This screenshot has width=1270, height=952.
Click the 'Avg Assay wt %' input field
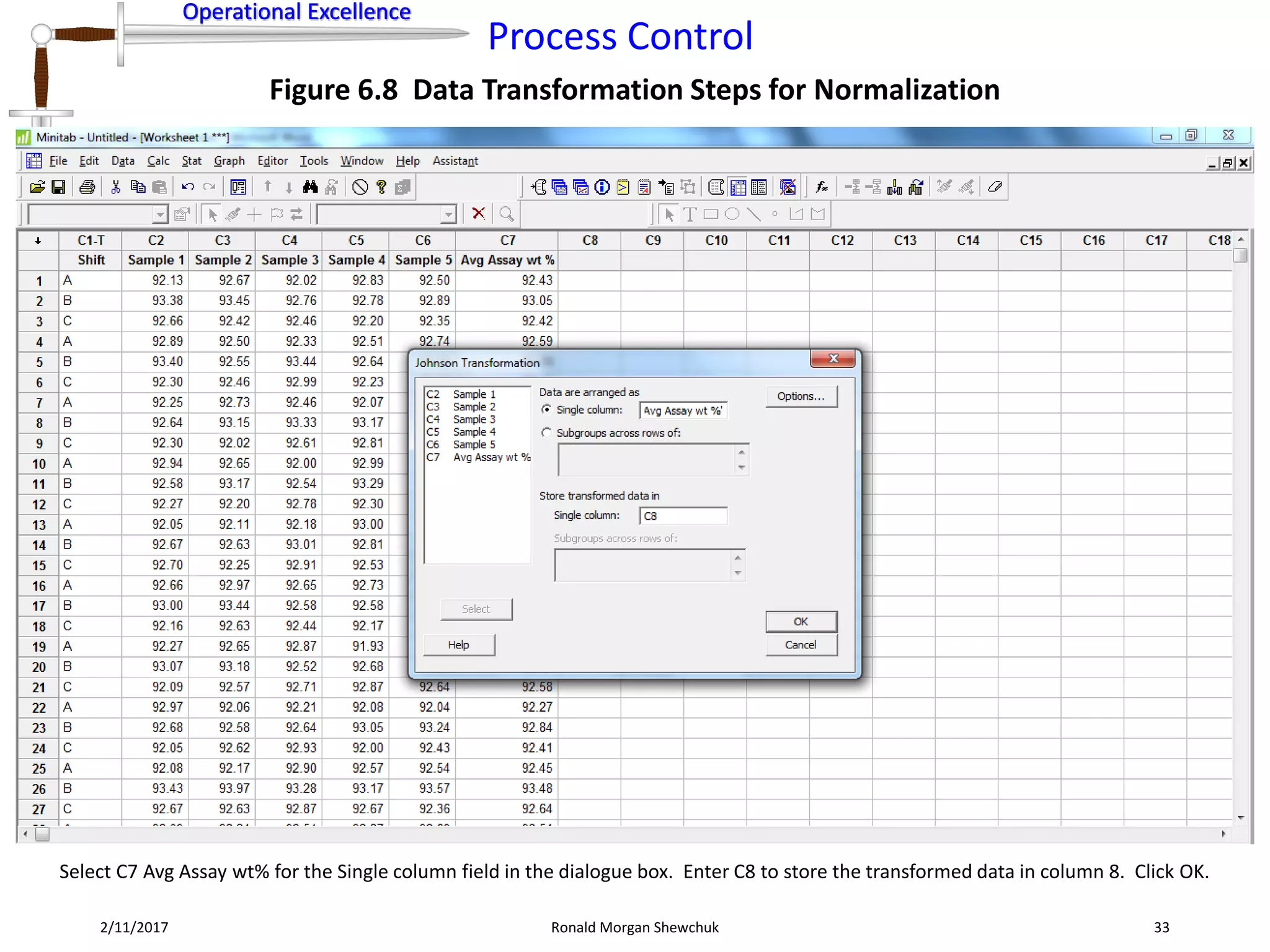point(683,410)
